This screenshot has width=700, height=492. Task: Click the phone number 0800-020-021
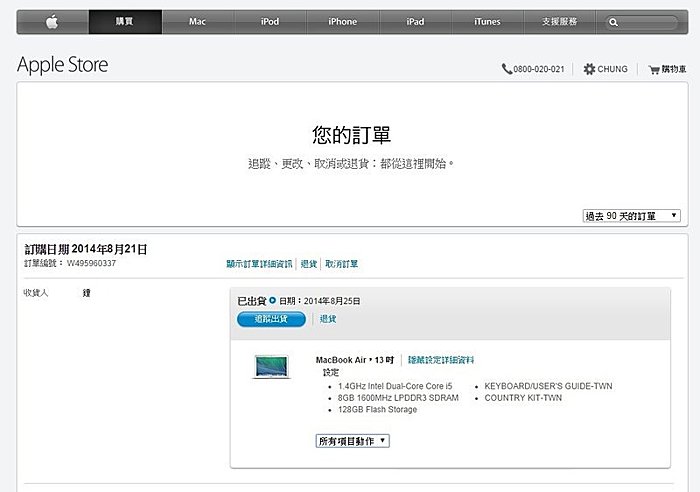point(539,69)
